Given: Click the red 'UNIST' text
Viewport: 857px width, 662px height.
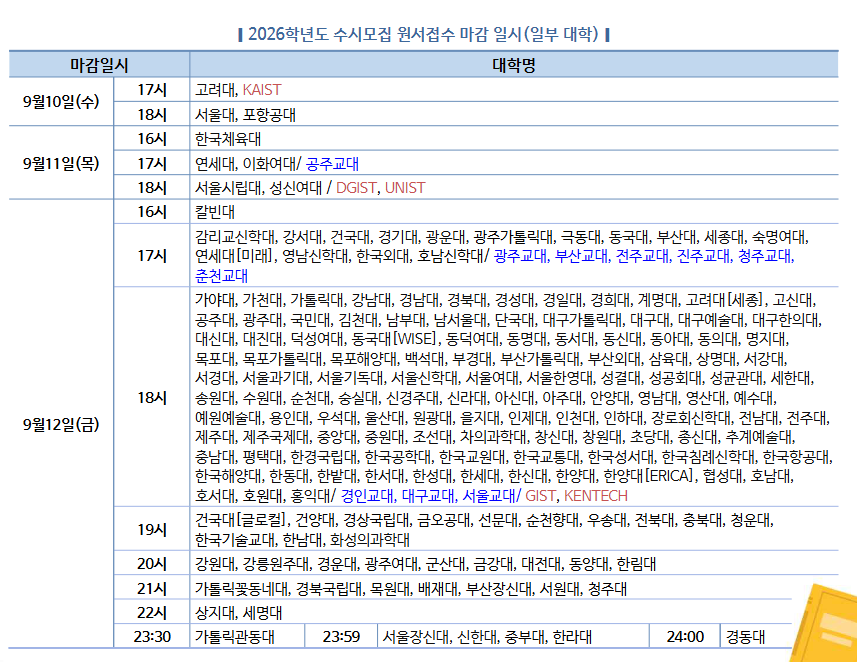Looking at the screenshot, I should [405, 188].
